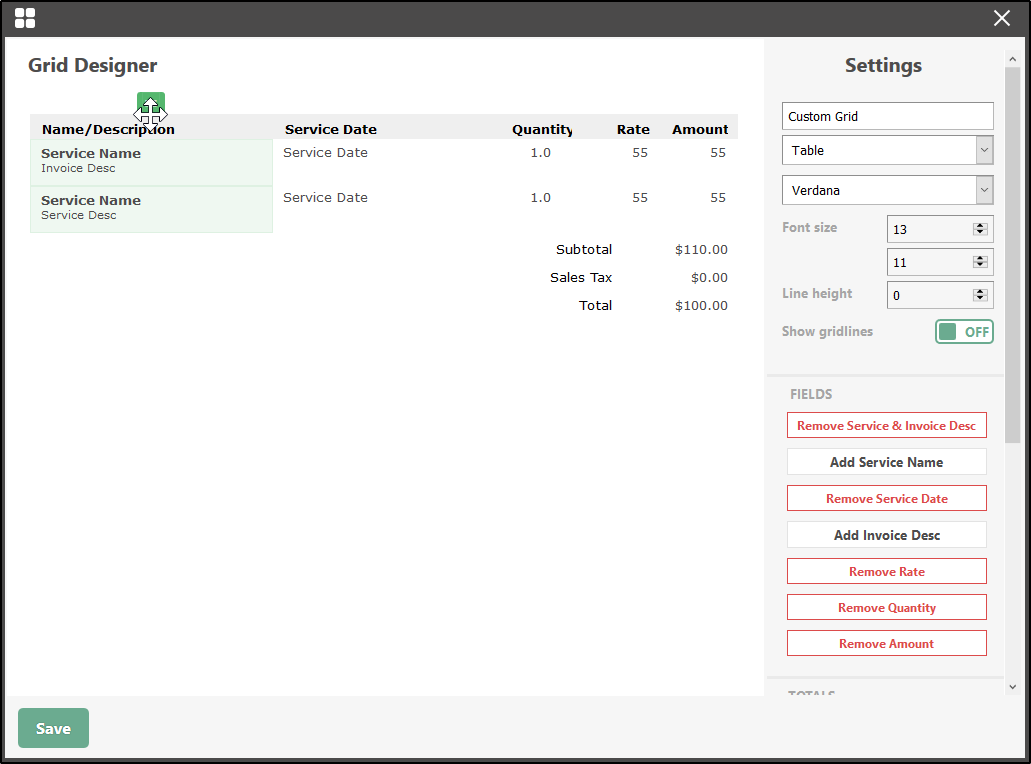Select the Name/Description column header
1031x764 pixels.
(x=107, y=128)
